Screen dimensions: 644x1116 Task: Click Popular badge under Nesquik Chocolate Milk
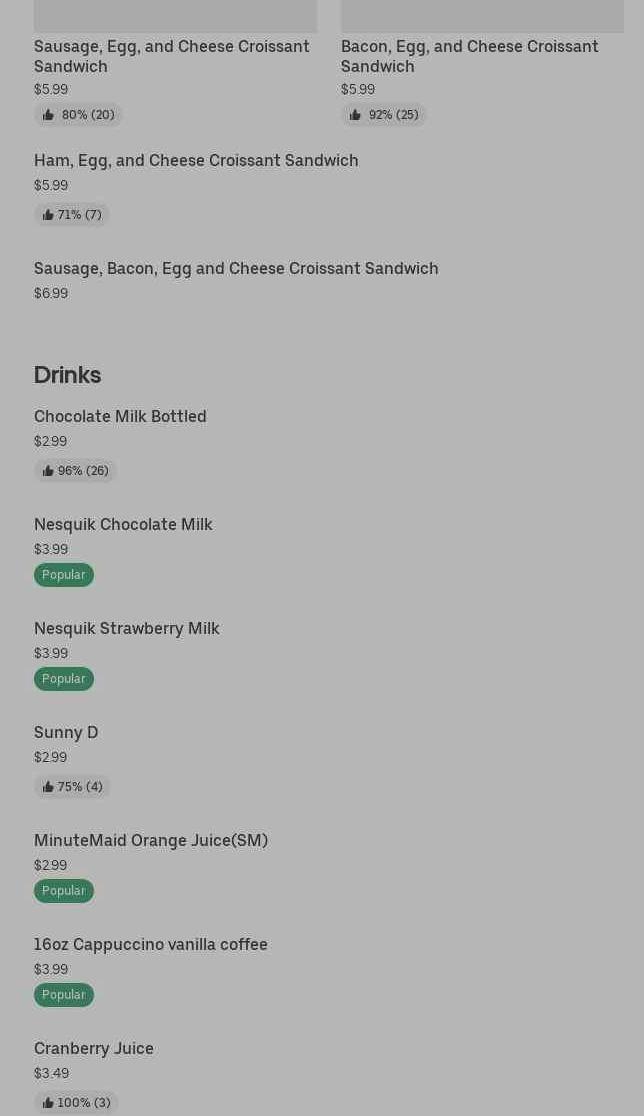point(64,575)
